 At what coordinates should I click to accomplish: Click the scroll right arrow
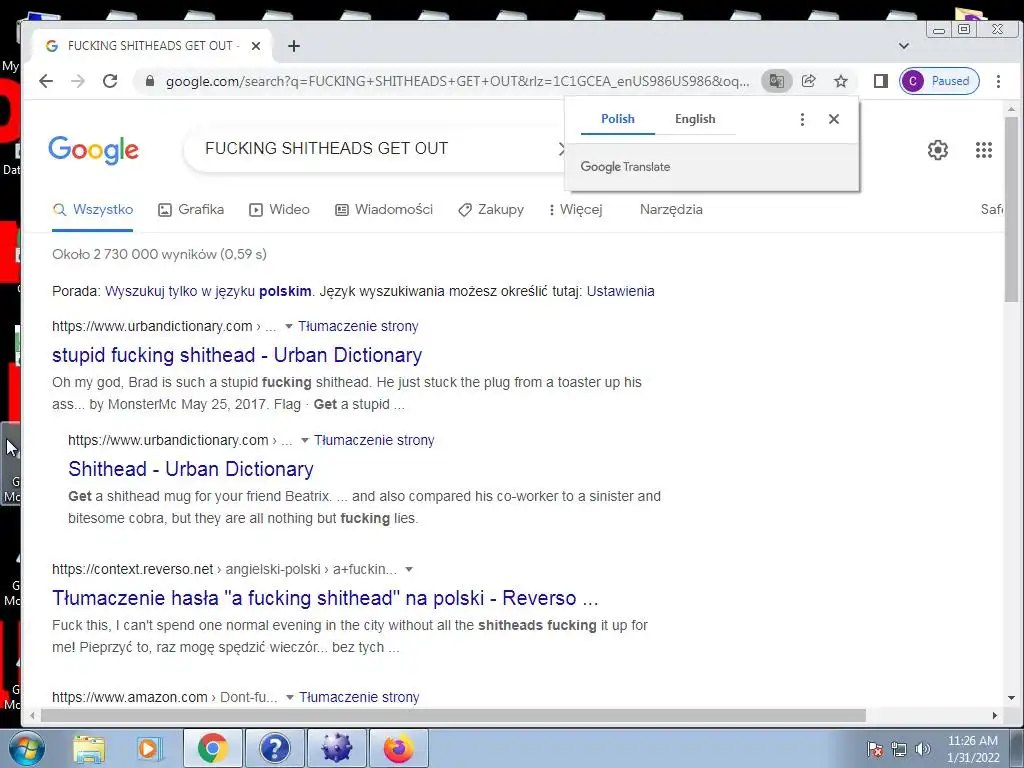click(995, 716)
